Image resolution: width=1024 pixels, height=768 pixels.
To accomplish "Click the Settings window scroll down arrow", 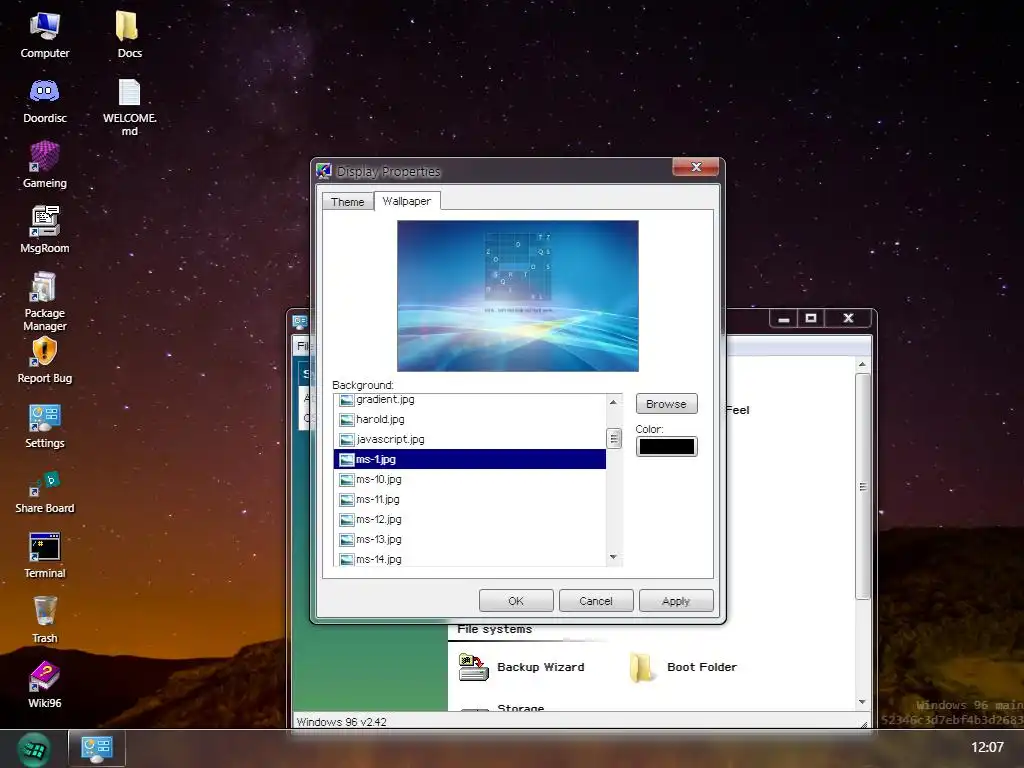I will click(x=862, y=702).
